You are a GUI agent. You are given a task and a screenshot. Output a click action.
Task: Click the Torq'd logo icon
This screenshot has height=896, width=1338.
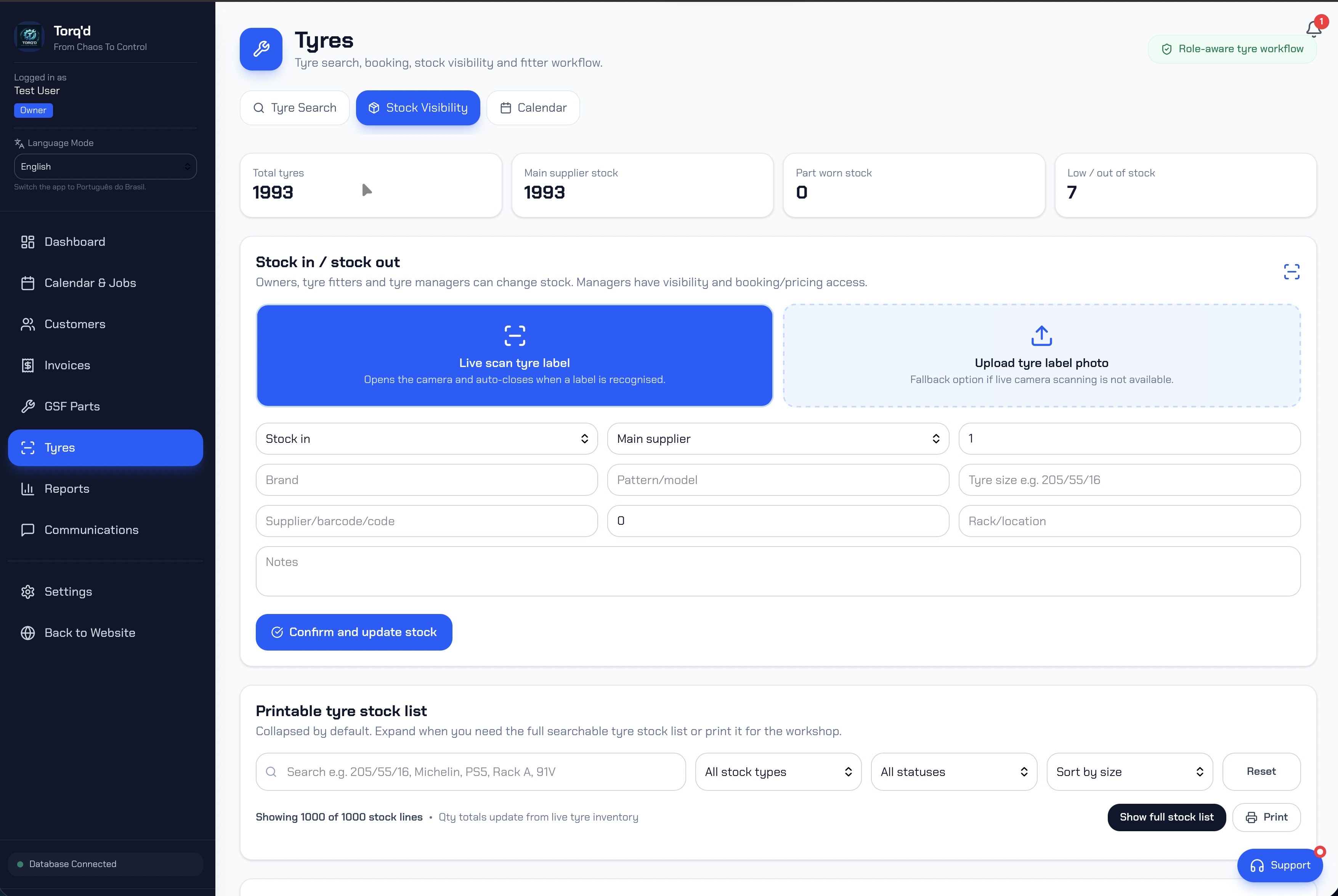coord(29,37)
